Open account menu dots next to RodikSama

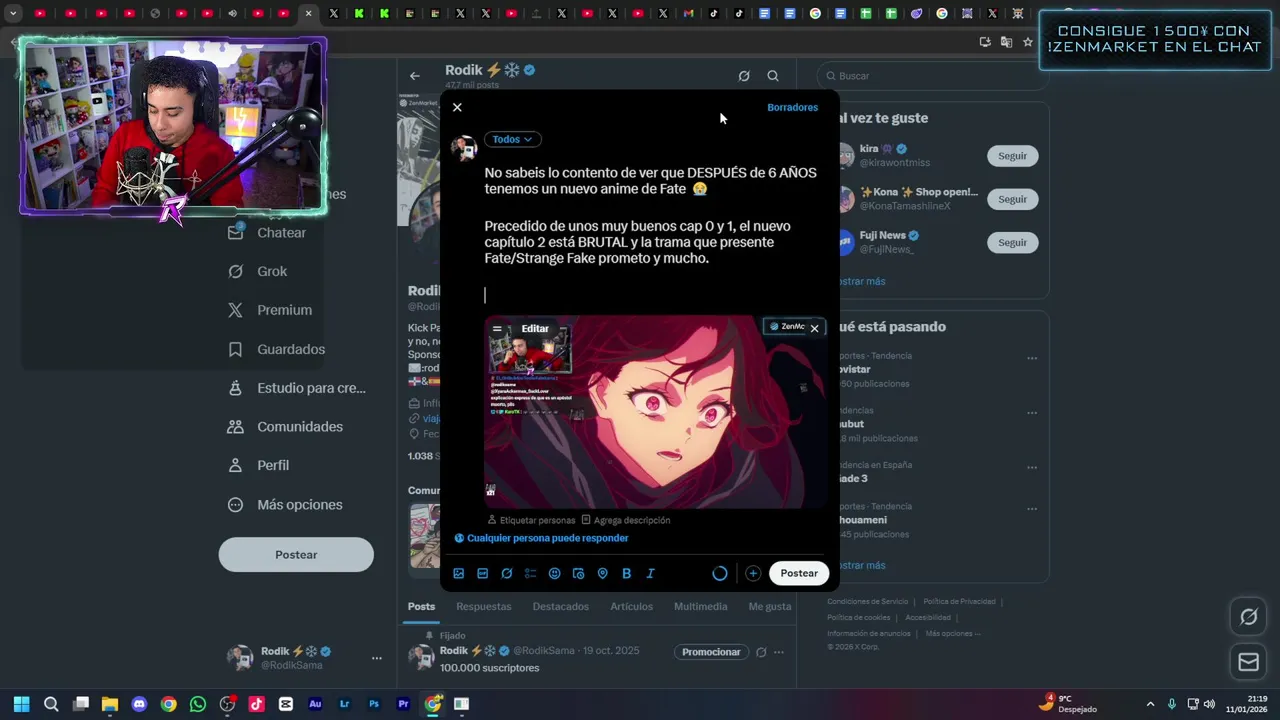[377, 658]
